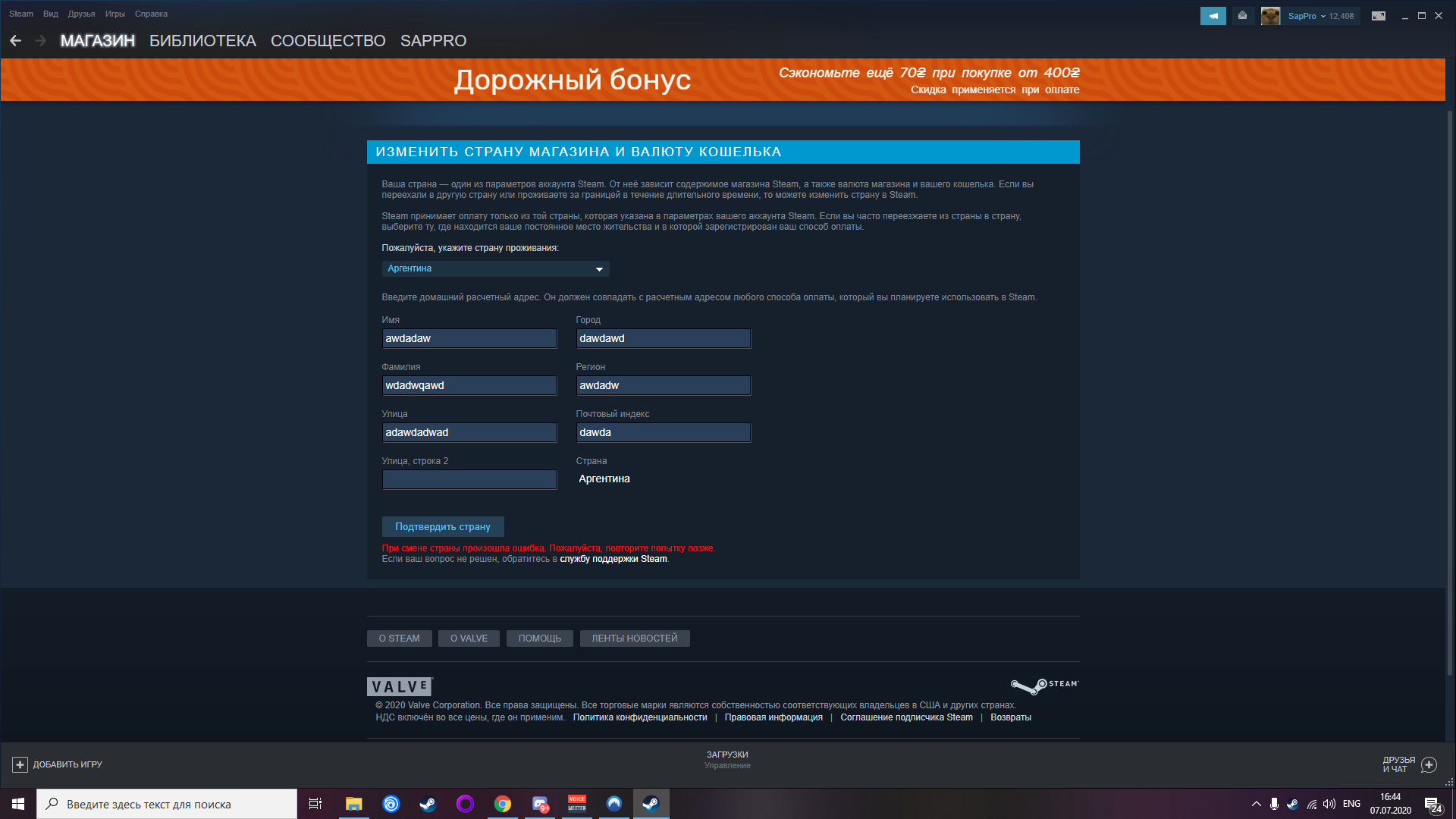Click the volume speaker tray icon

[1329, 804]
